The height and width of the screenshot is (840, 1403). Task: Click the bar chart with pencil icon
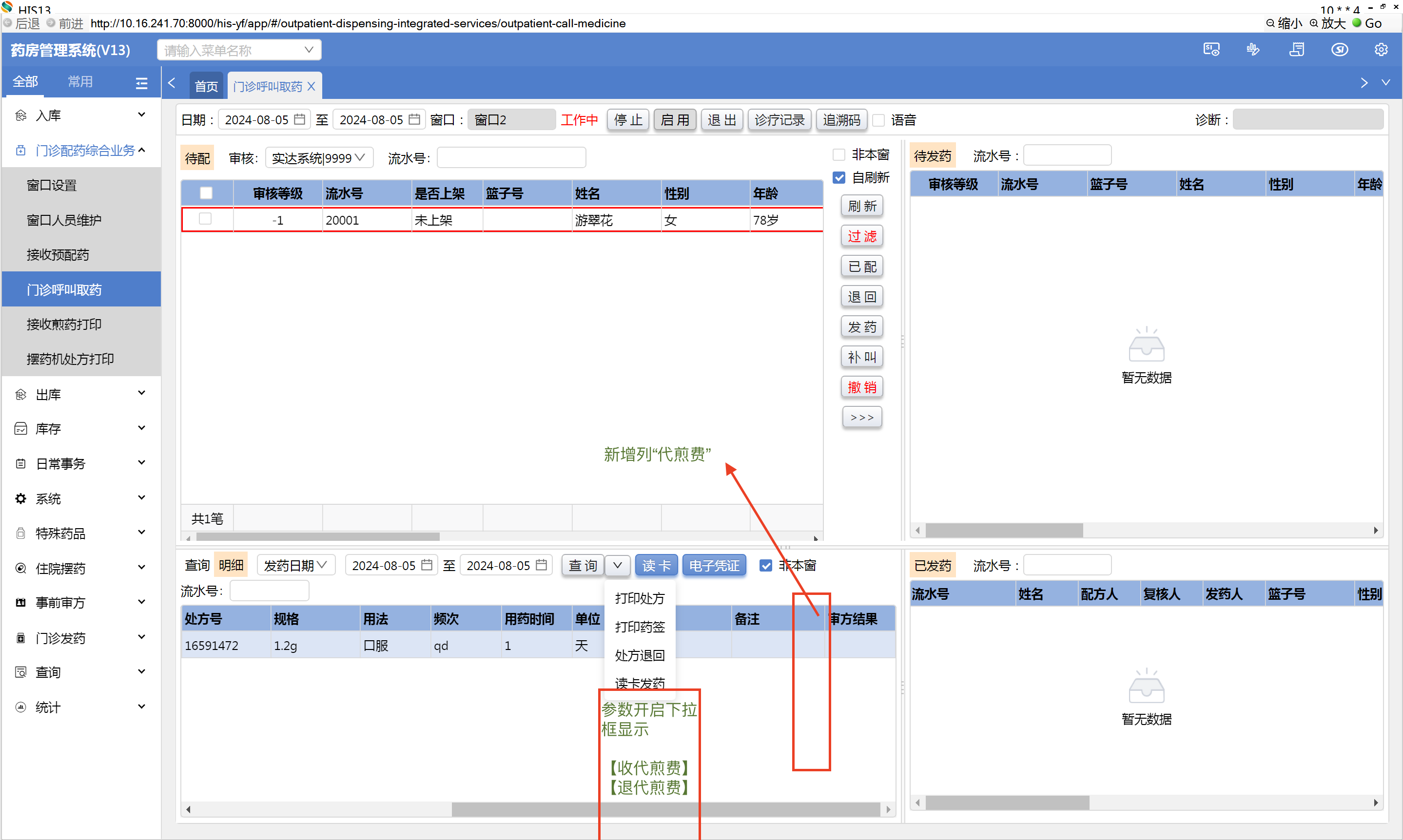(x=1253, y=50)
